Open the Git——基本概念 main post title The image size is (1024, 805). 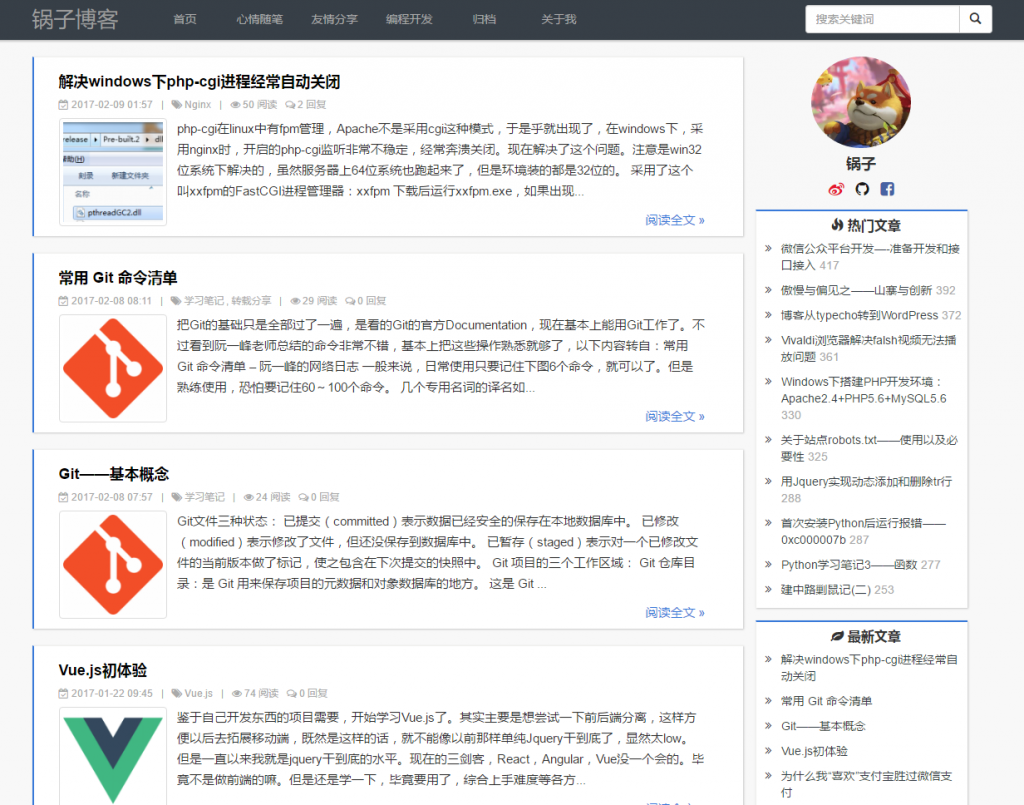click(x=114, y=474)
